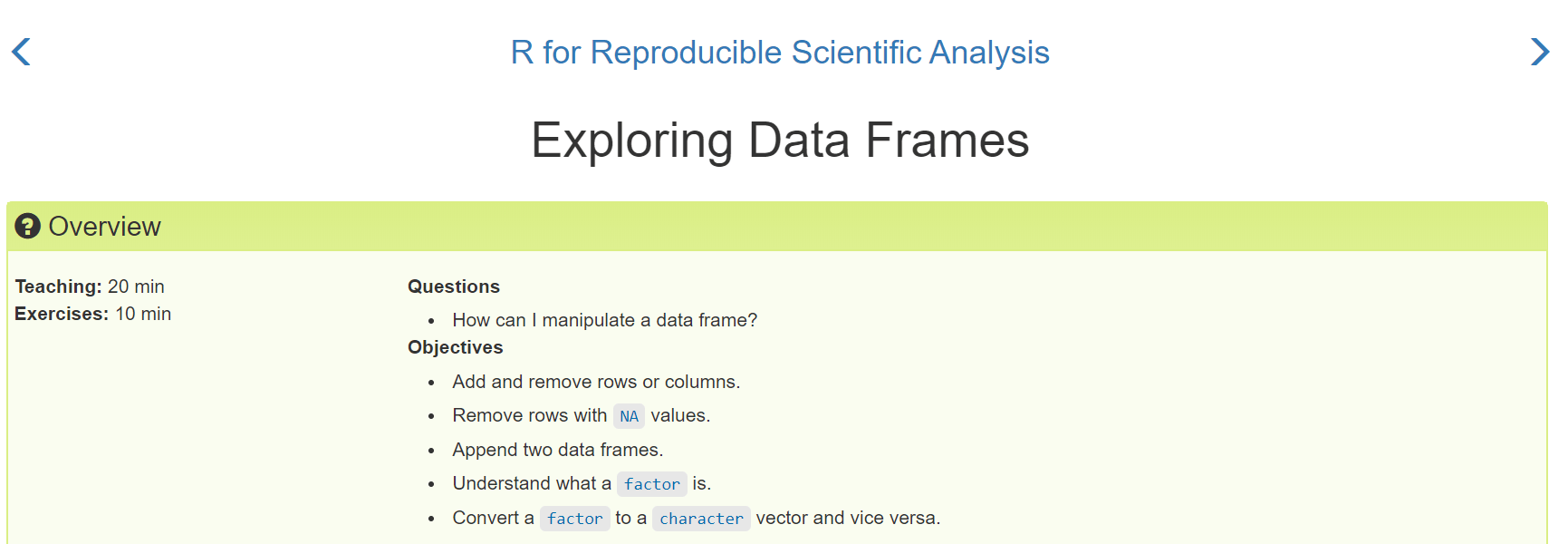The height and width of the screenshot is (544, 1568).
Task: Click the Exploring Data Frames heading
Action: tap(780, 141)
